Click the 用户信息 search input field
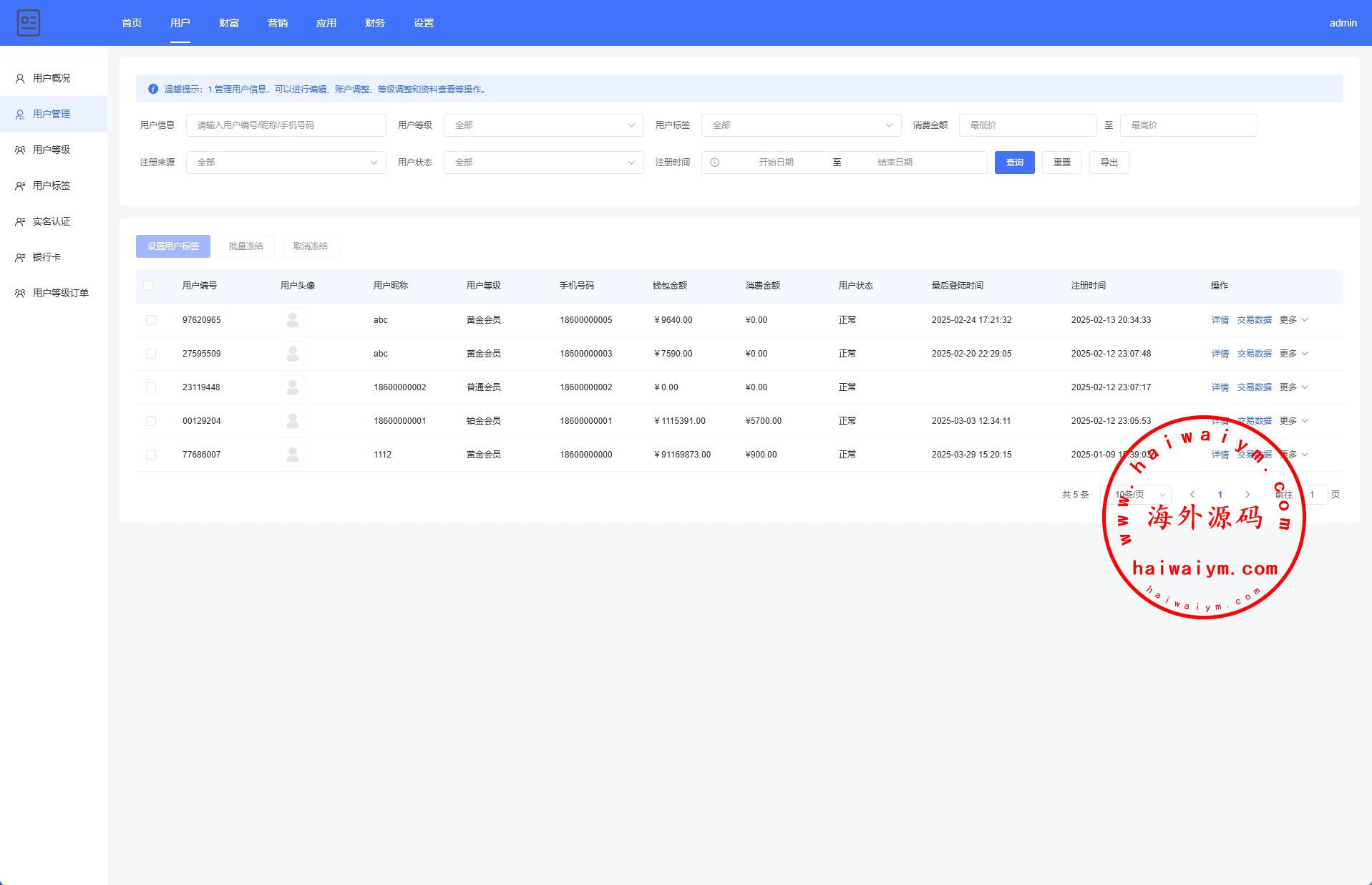Image resolution: width=1372 pixels, height=885 pixels. 286,125
